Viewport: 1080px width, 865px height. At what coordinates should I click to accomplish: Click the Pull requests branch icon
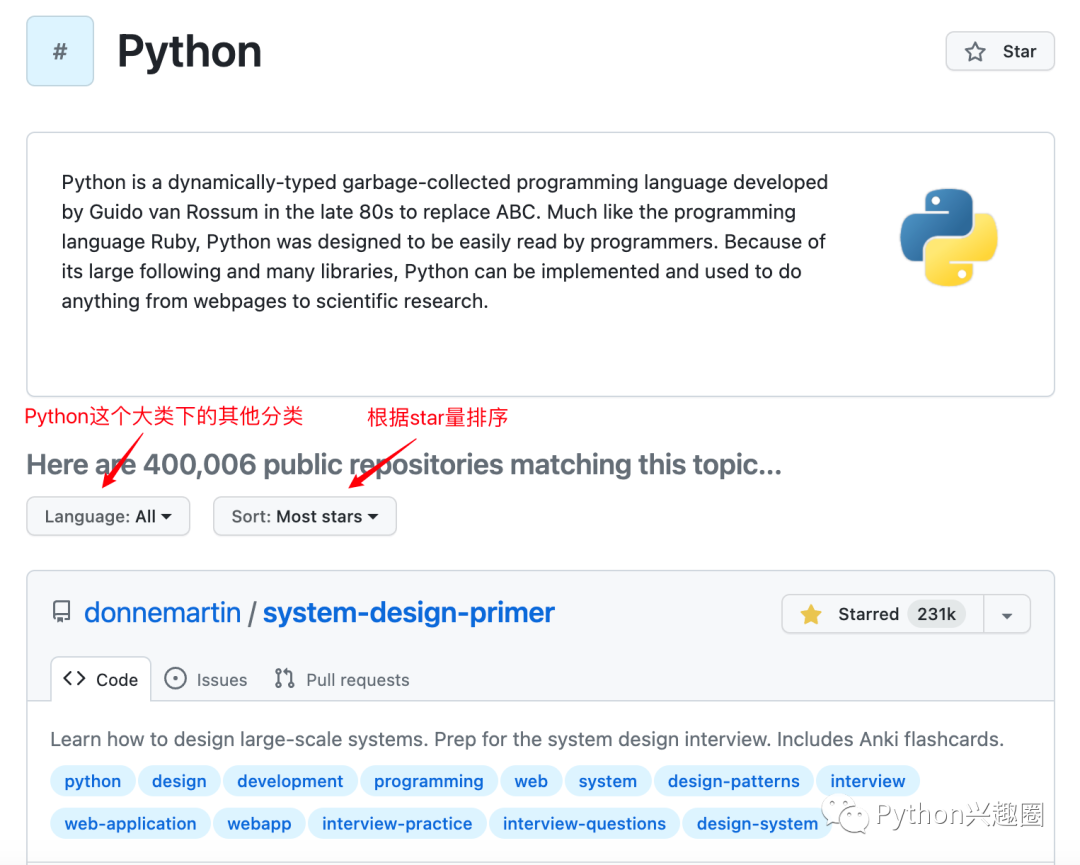point(283,679)
